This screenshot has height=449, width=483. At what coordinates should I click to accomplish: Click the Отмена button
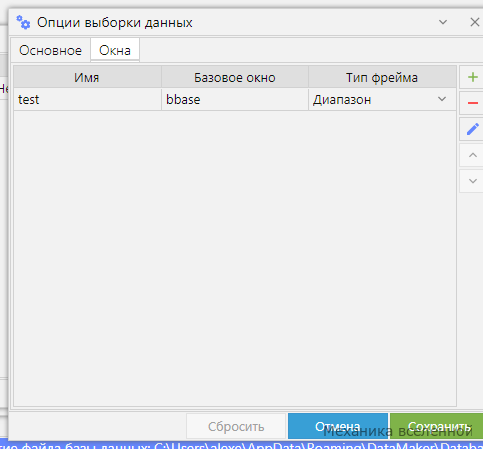point(338,426)
